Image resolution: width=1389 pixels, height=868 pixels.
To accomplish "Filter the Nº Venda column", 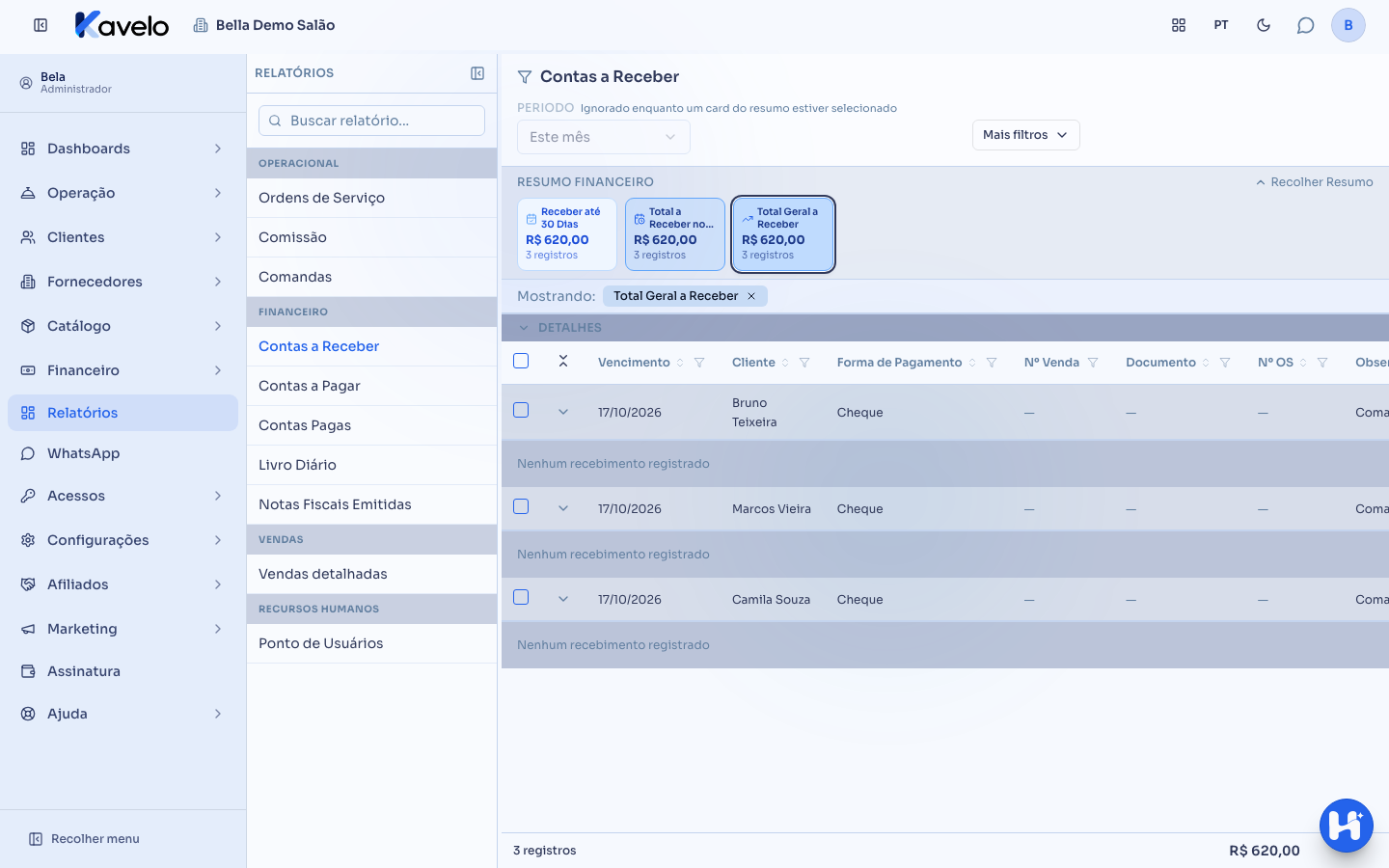I will (x=1093, y=363).
